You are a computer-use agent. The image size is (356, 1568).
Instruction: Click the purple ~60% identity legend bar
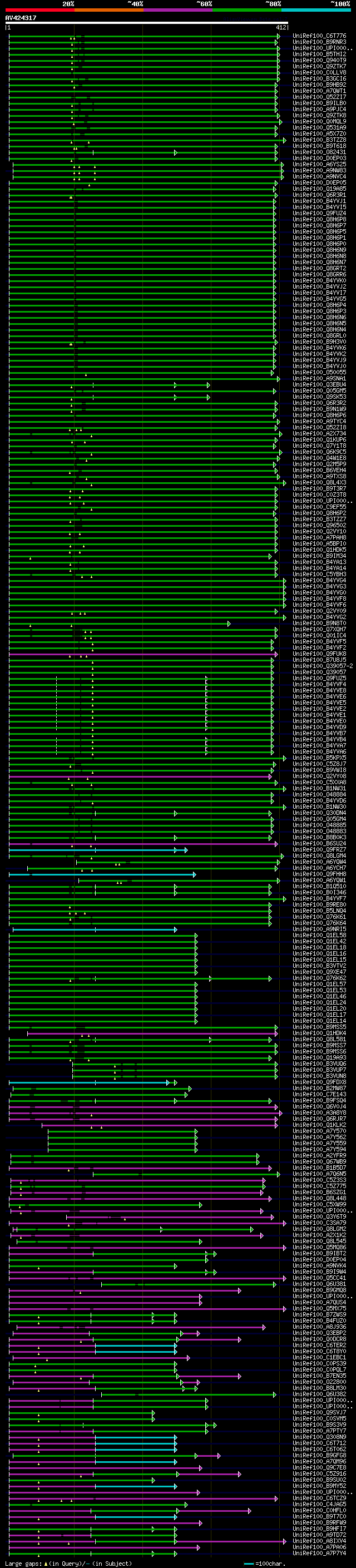(x=177, y=10)
